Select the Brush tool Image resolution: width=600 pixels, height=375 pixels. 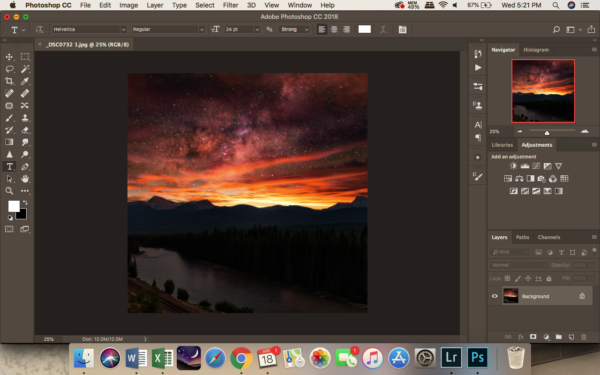tap(9, 118)
